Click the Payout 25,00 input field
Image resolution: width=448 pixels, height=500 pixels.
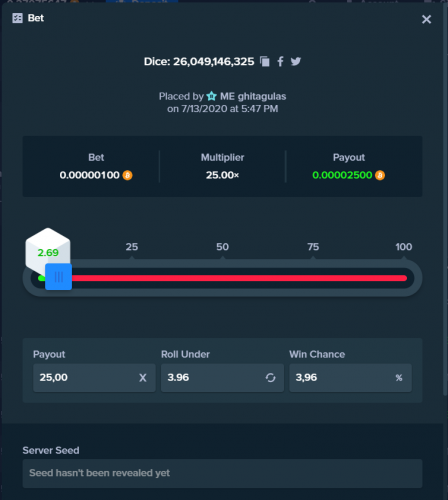point(94,378)
